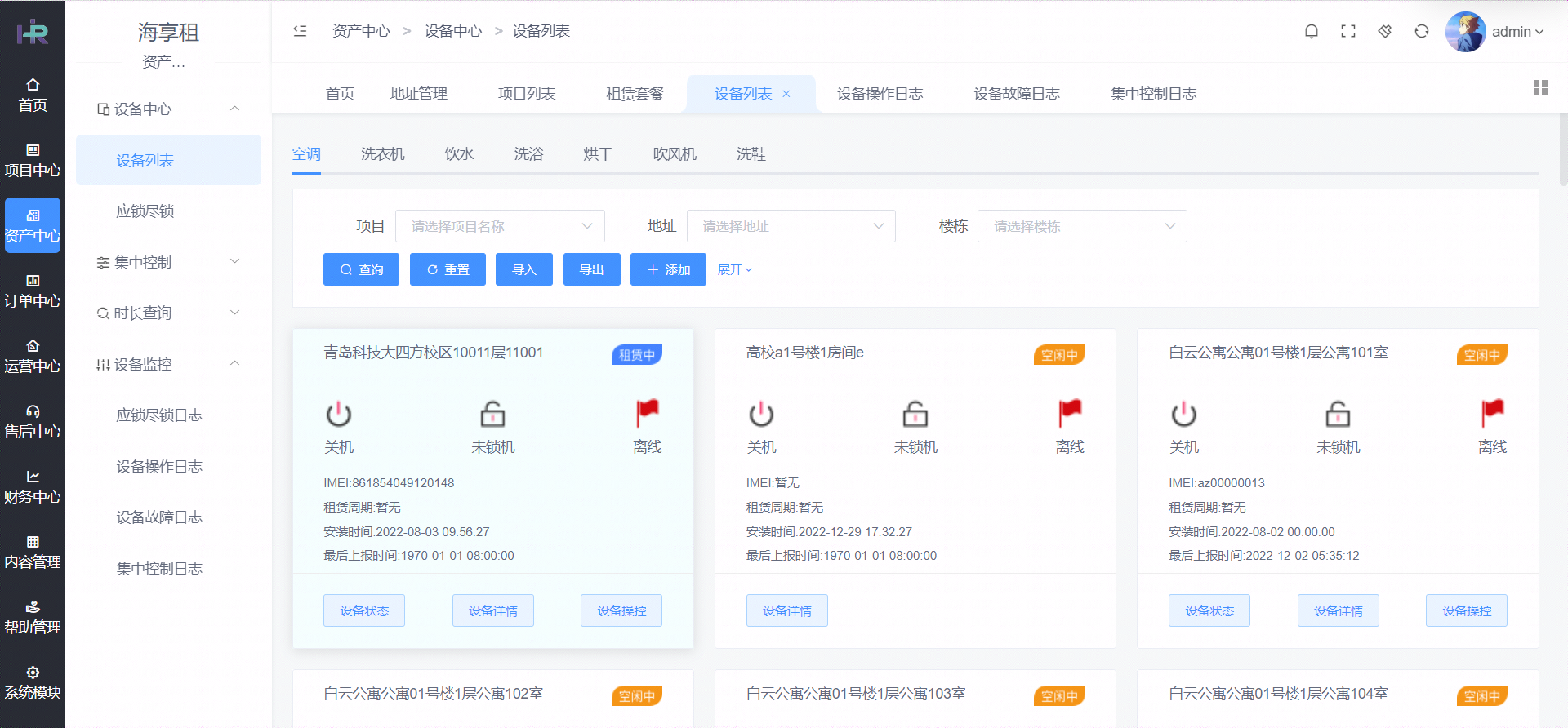Open 设备详情 on 高校a1号楼1房间e card
The image size is (1568, 728).
tap(787, 610)
